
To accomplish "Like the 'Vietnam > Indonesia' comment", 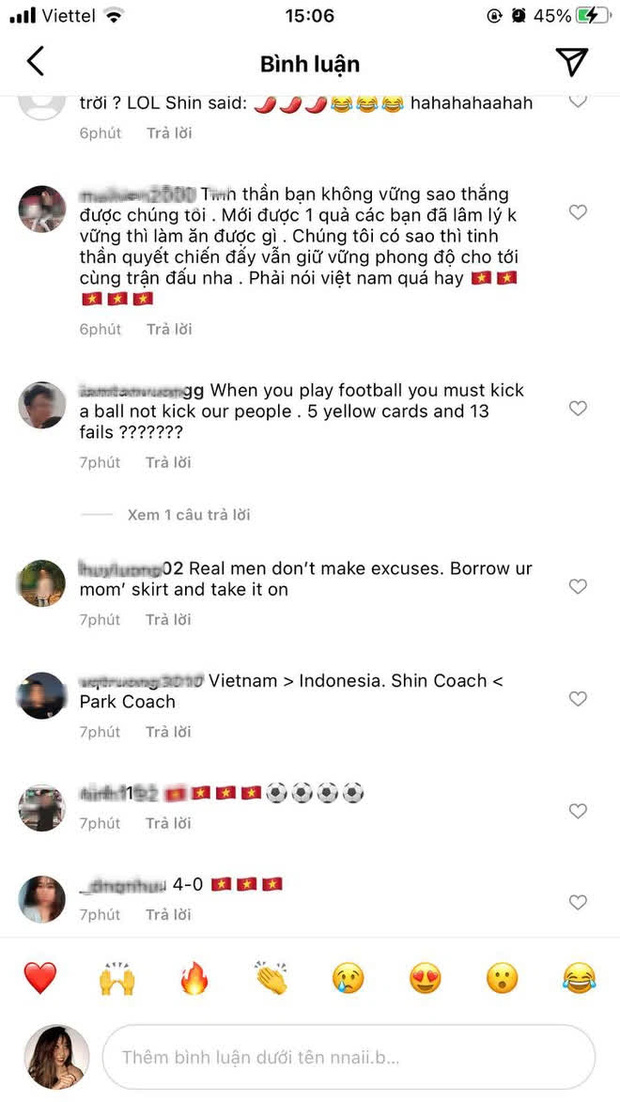I will pyautogui.click(x=577, y=699).
